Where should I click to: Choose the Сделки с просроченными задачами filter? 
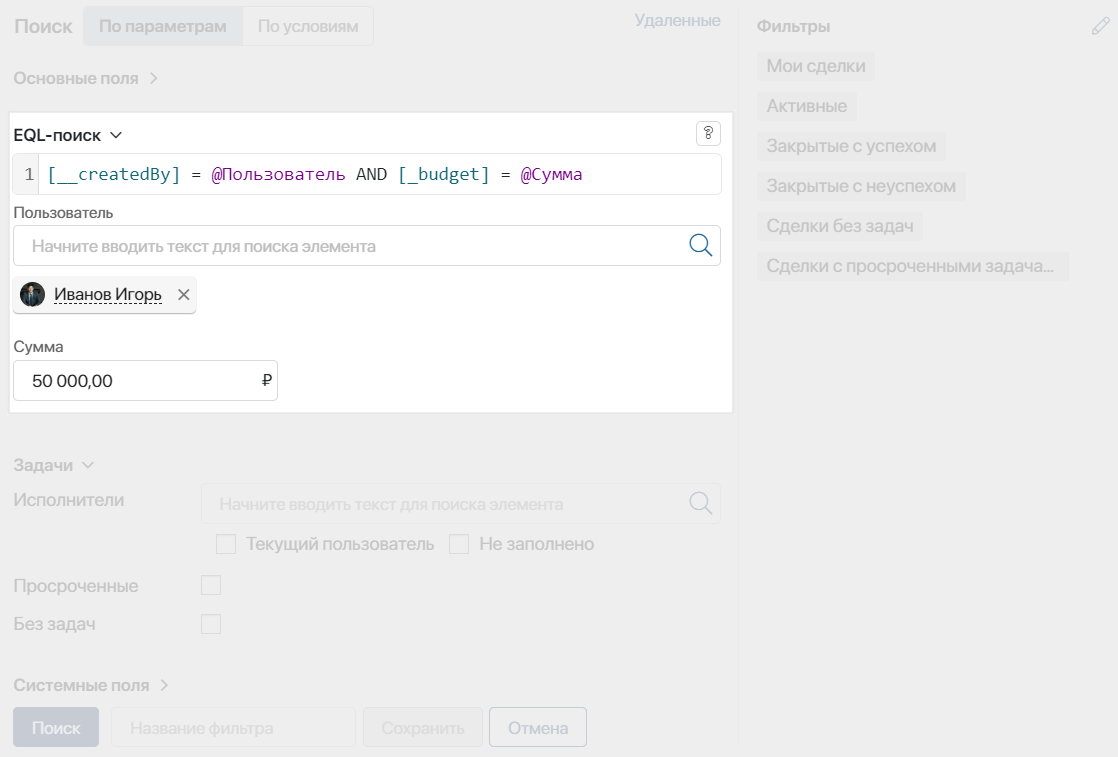coord(912,266)
